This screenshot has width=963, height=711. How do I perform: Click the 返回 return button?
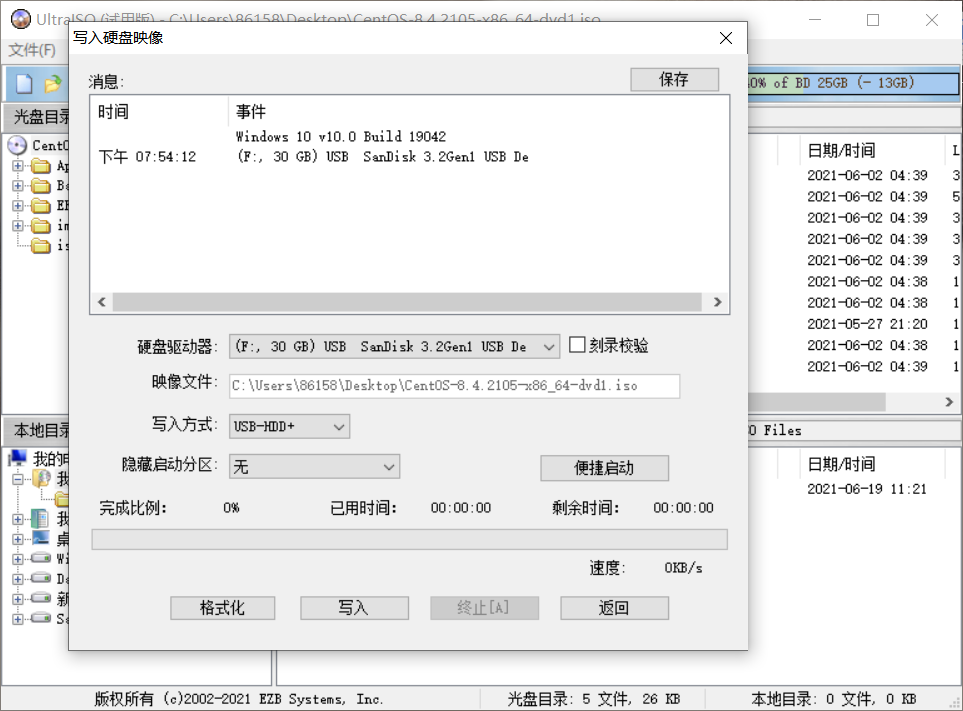614,608
